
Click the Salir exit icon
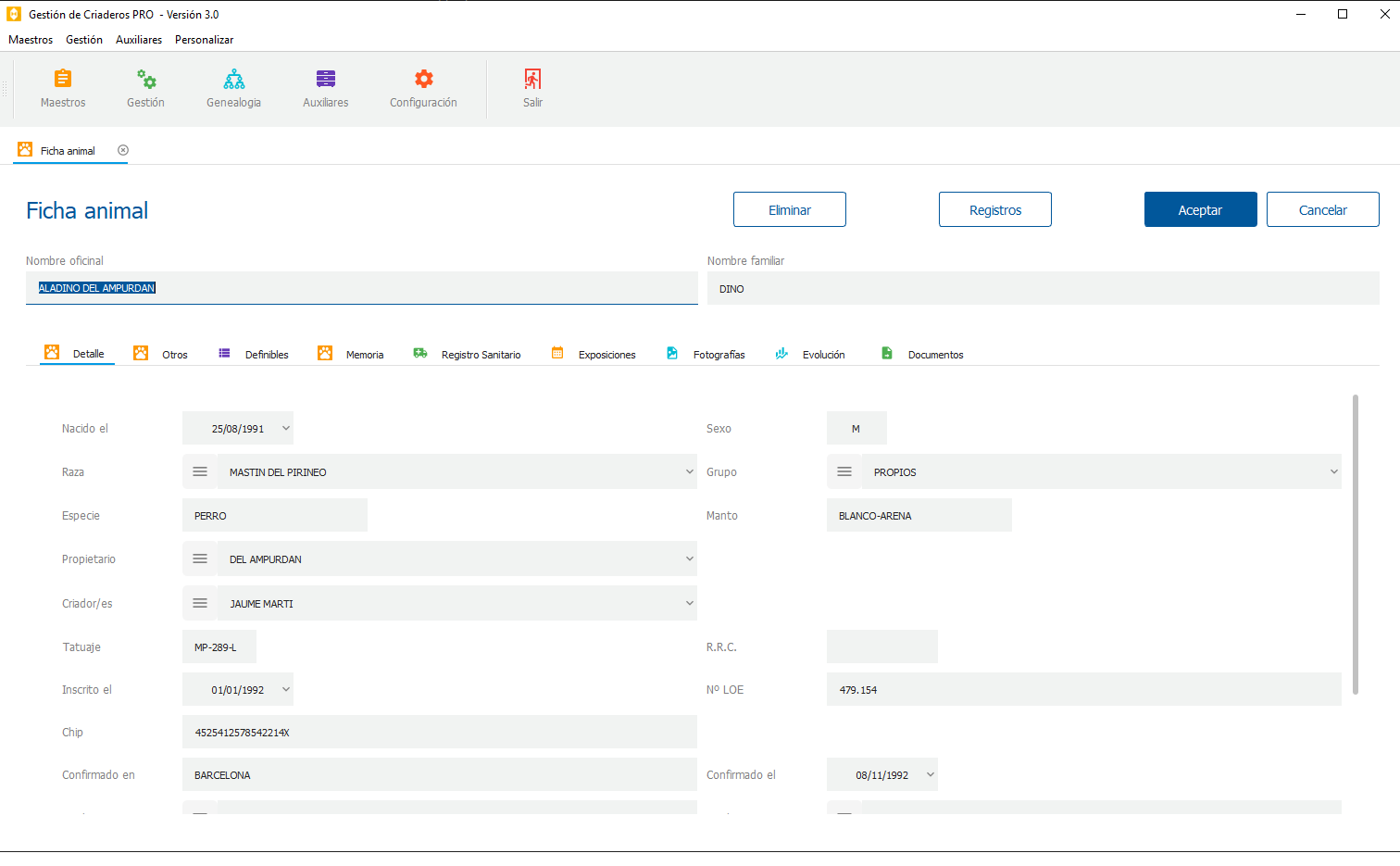point(532,80)
